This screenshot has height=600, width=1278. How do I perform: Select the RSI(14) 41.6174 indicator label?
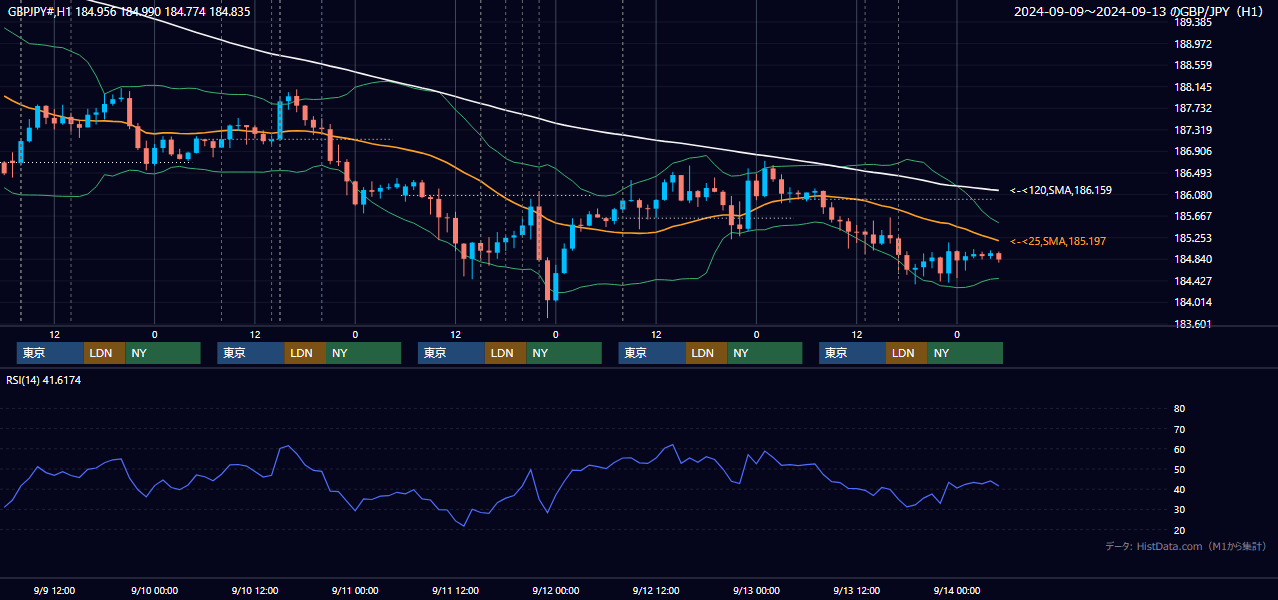44,380
